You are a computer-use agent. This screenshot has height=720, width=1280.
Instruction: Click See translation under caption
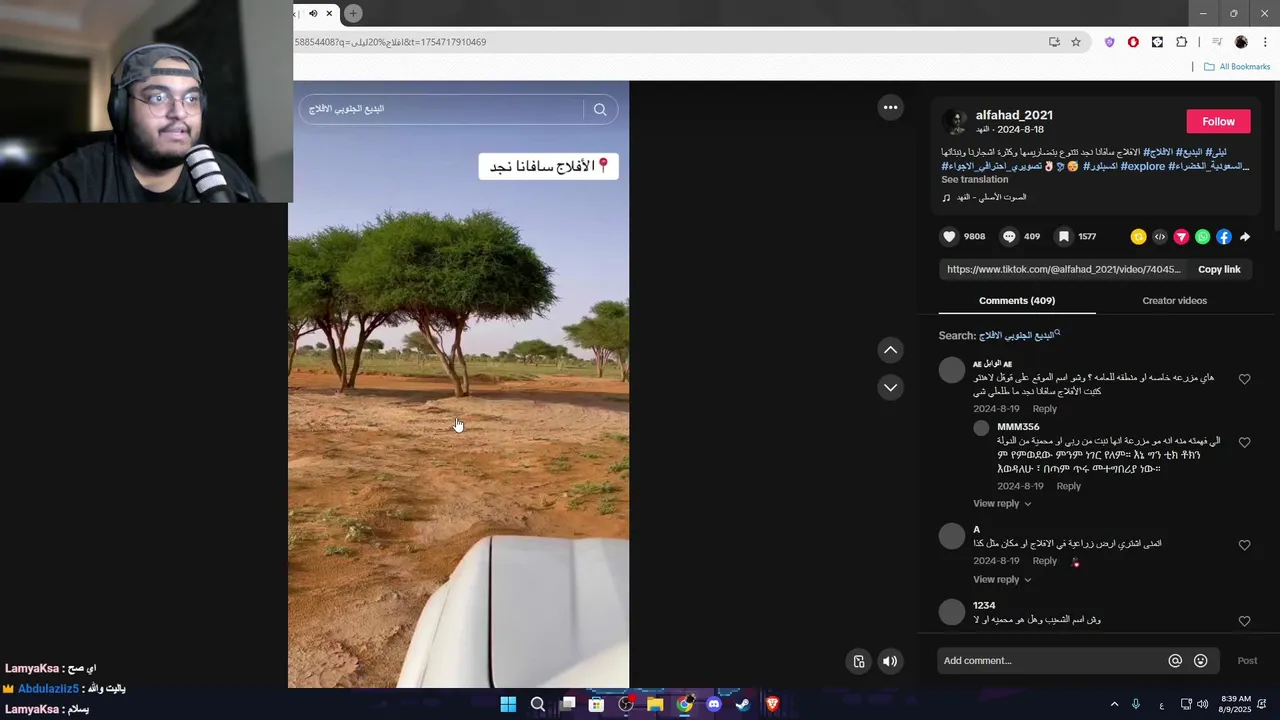pos(974,180)
